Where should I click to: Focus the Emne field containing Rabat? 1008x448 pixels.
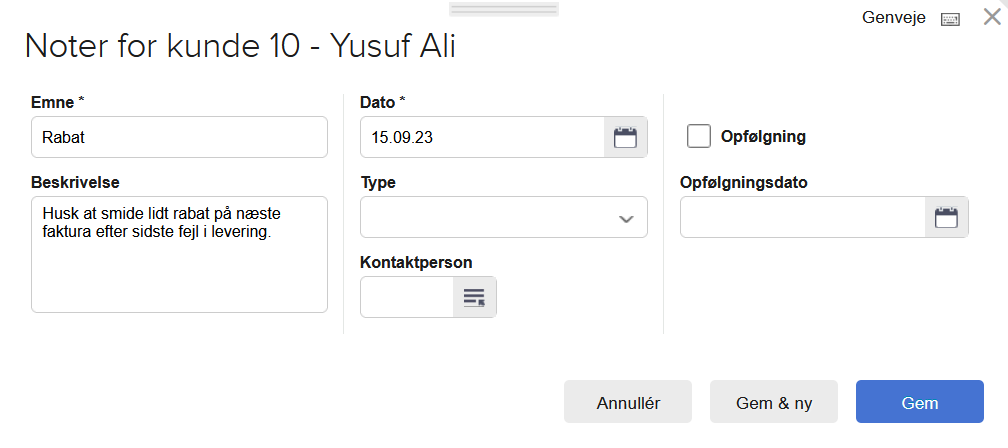(x=179, y=137)
